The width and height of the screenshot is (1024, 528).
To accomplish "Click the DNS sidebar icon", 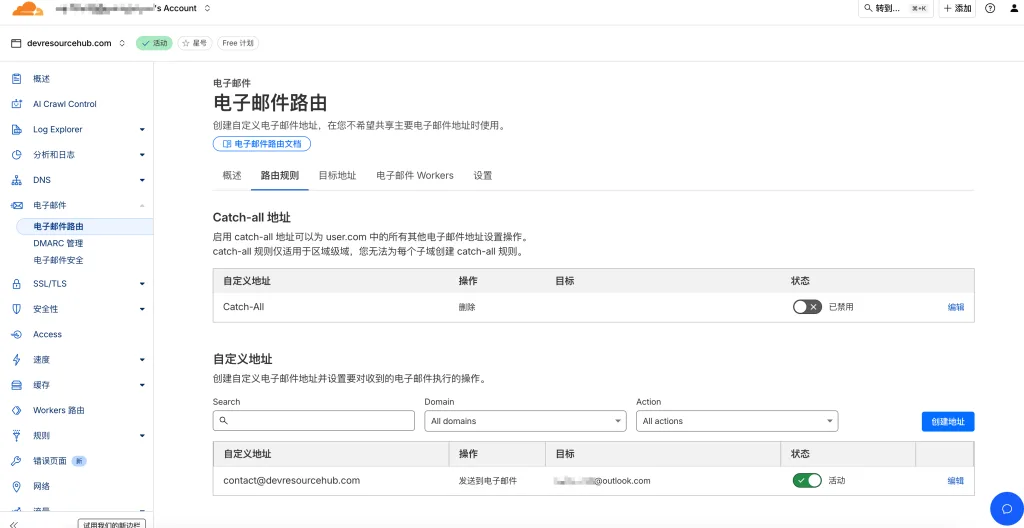I will tap(16, 180).
